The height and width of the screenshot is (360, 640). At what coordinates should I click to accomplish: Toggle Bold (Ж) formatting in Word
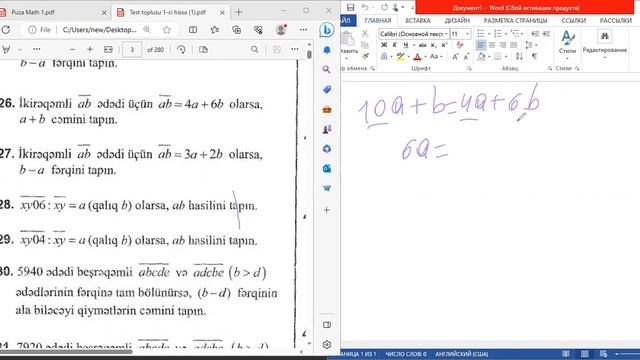point(384,45)
